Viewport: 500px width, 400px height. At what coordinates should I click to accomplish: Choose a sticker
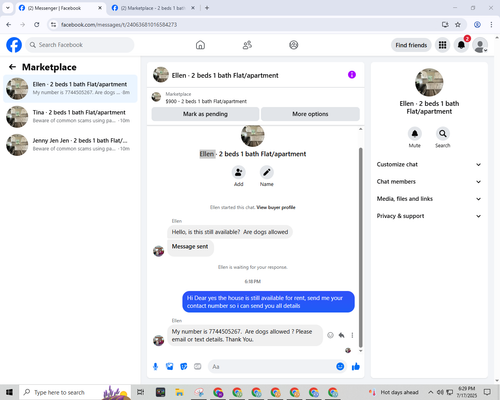click(x=184, y=367)
